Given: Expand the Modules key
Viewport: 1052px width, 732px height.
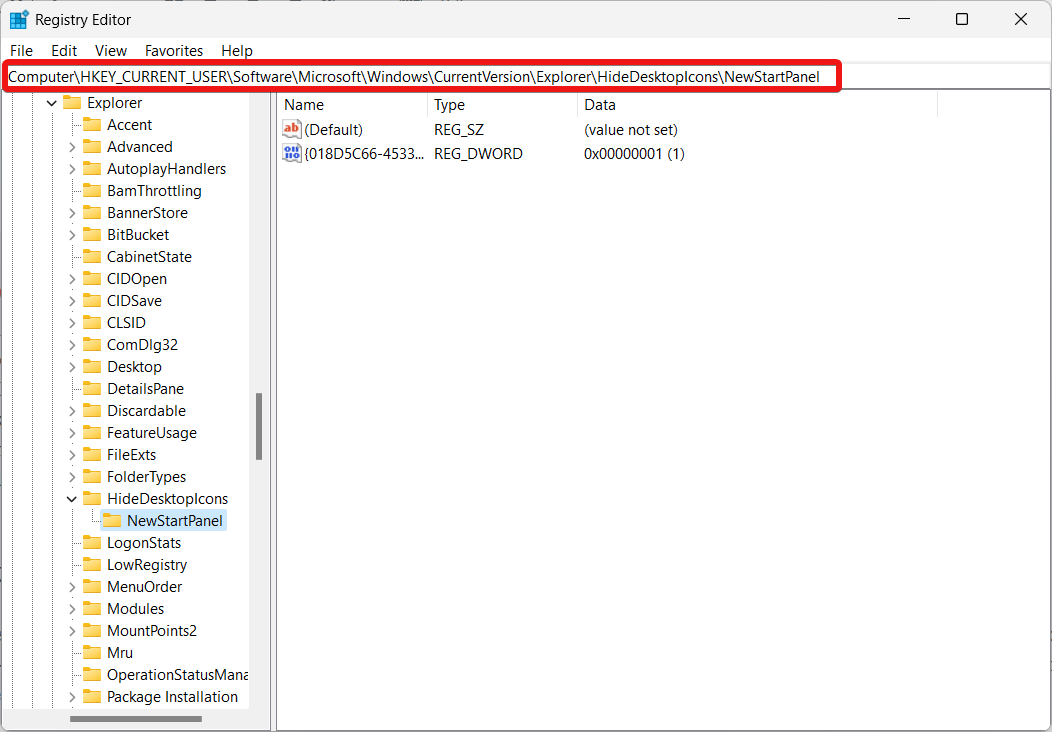Looking at the screenshot, I should click(x=72, y=609).
